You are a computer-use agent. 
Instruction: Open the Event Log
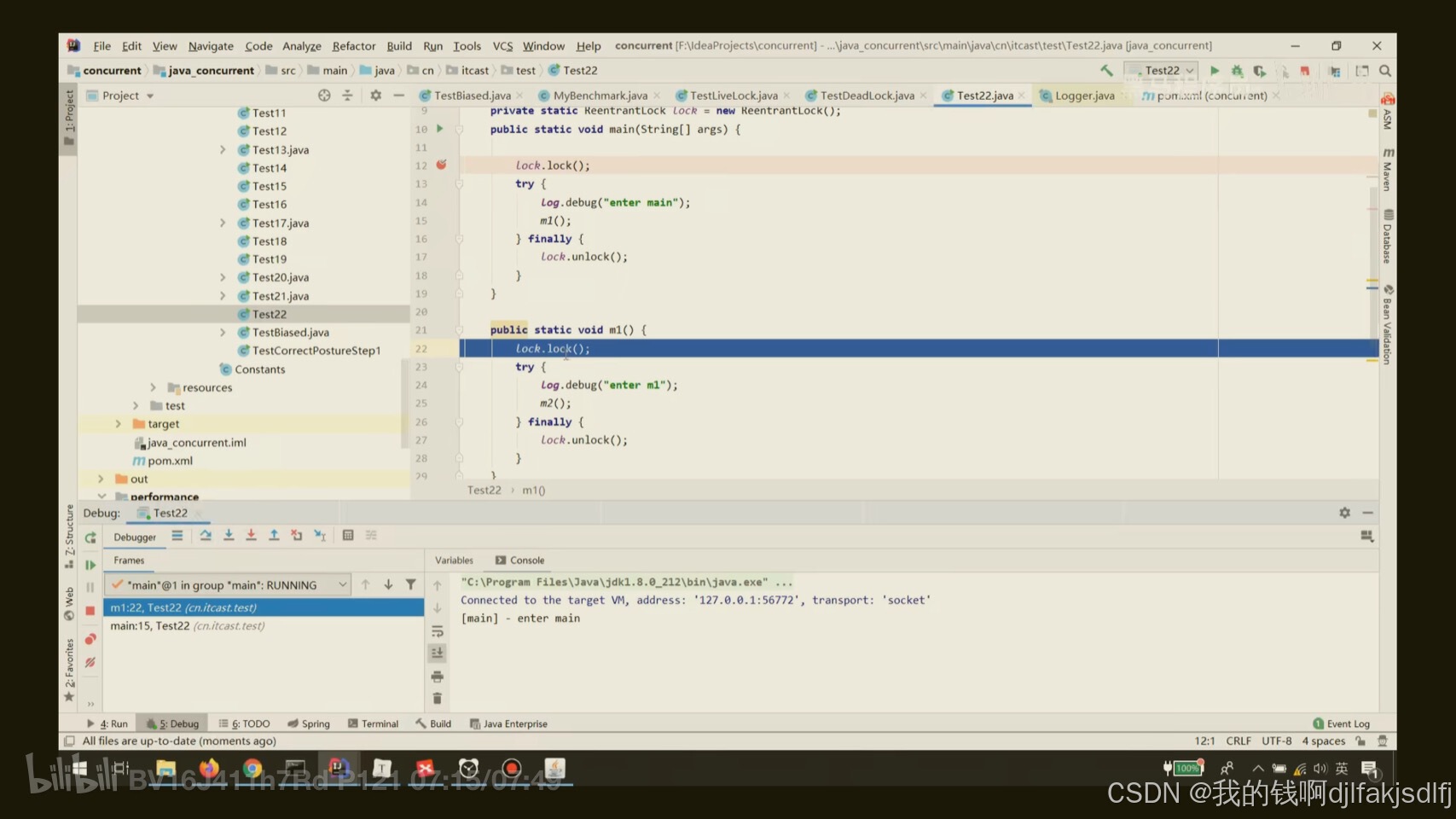(1341, 723)
